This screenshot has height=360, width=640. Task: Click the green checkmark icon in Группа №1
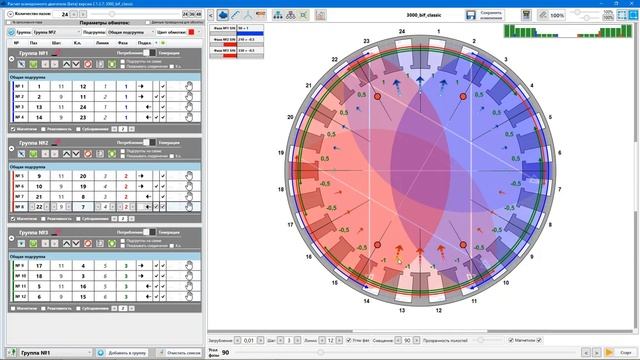pyautogui.click(x=33, y=64)
